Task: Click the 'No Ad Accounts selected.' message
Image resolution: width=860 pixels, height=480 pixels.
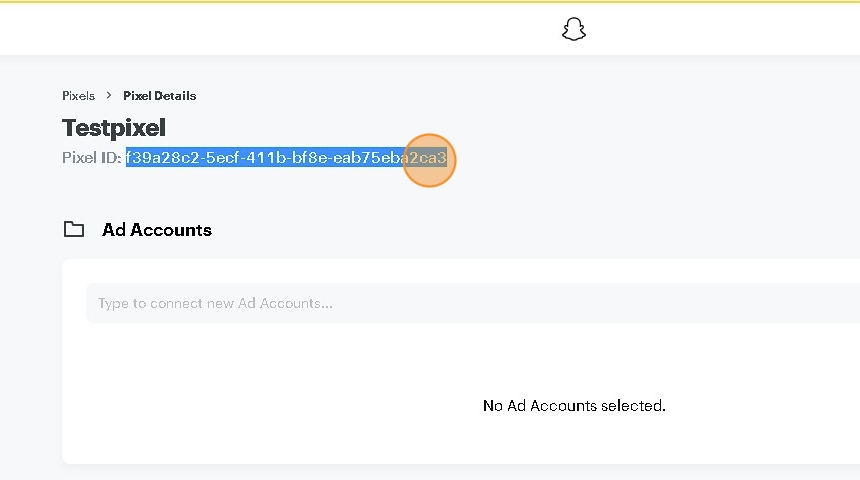Action: pyautogui.click(x=574, y=405)
